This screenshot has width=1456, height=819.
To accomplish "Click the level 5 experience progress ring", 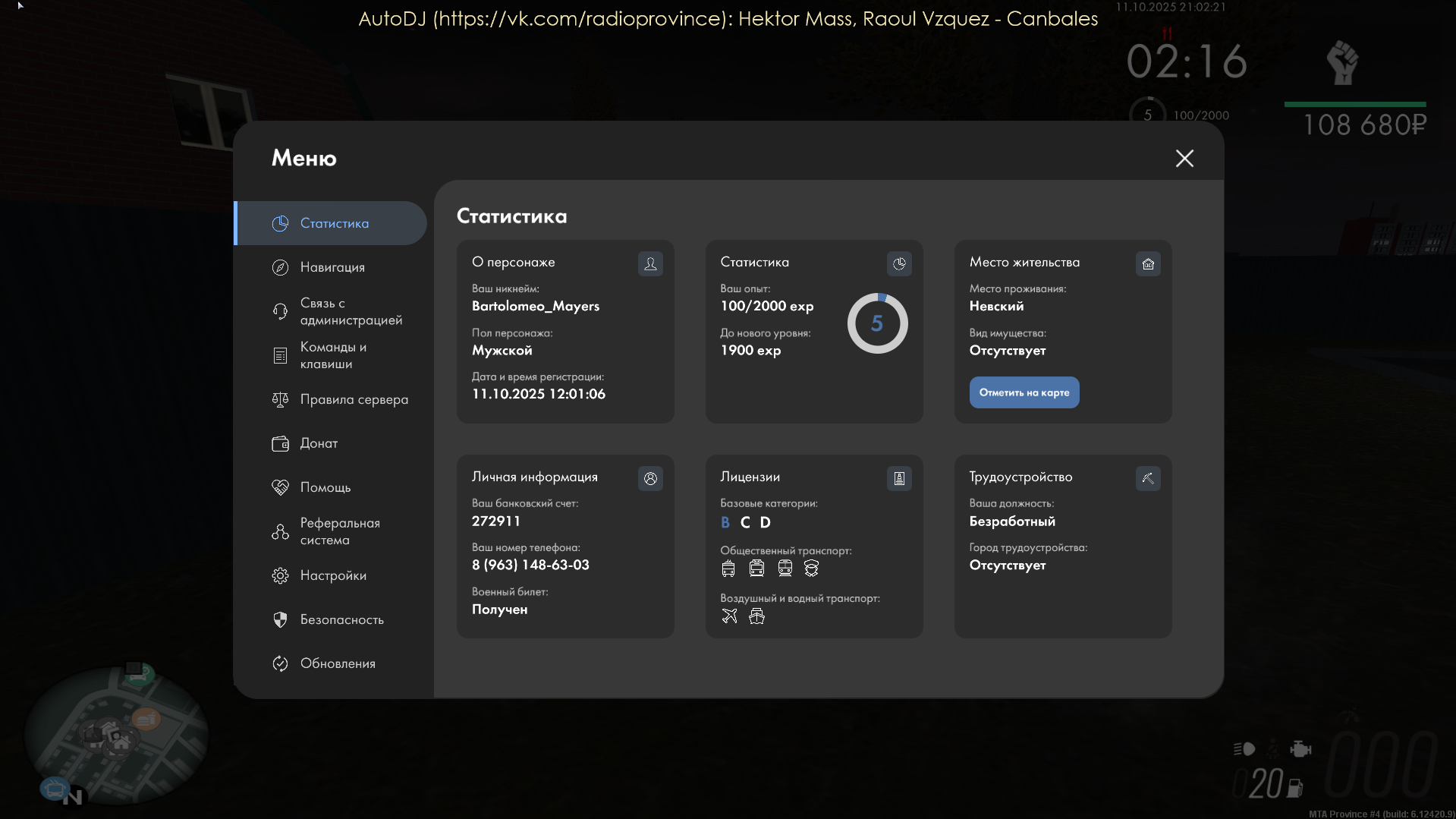I will [877, 323].
